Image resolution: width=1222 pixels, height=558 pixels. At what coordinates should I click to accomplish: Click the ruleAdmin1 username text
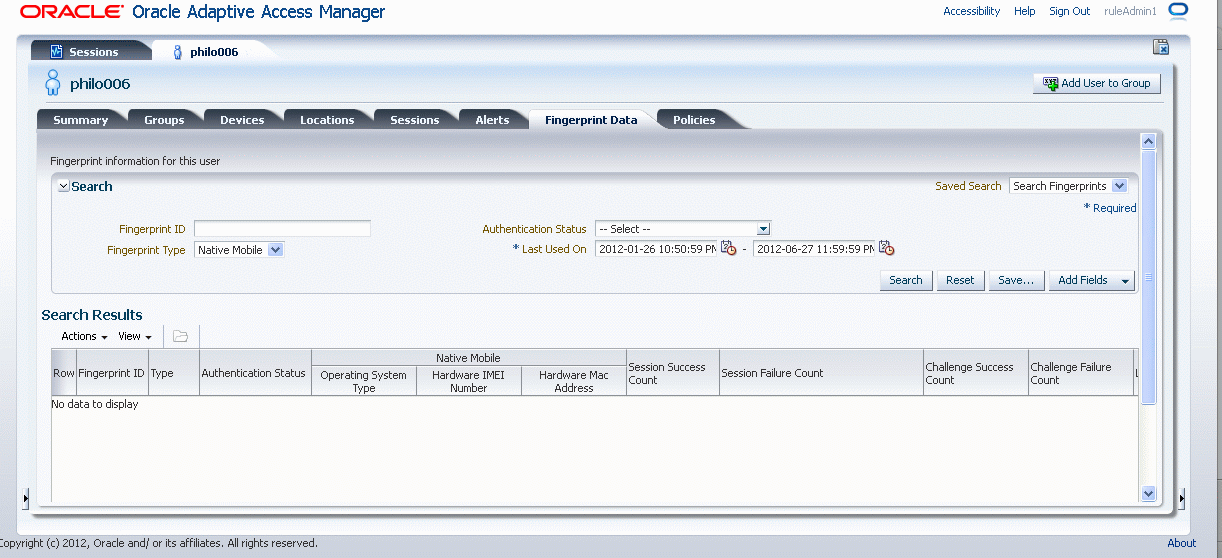tap(1130, 11)
